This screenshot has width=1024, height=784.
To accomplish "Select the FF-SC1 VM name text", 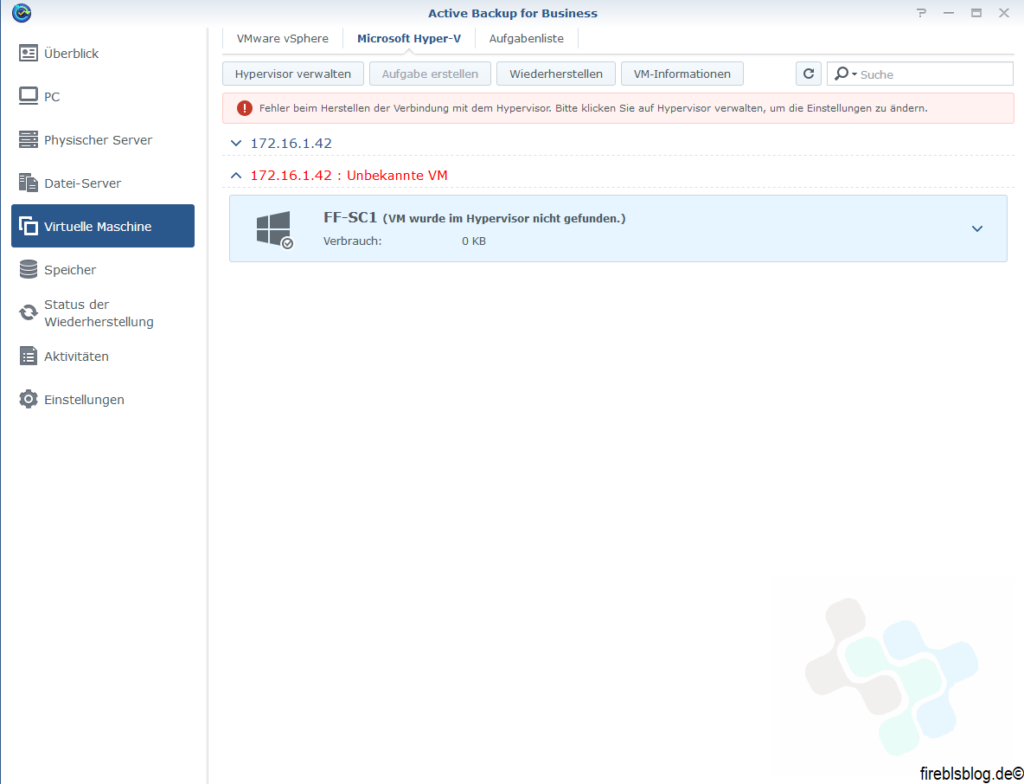I will click(x=350, y=217).
